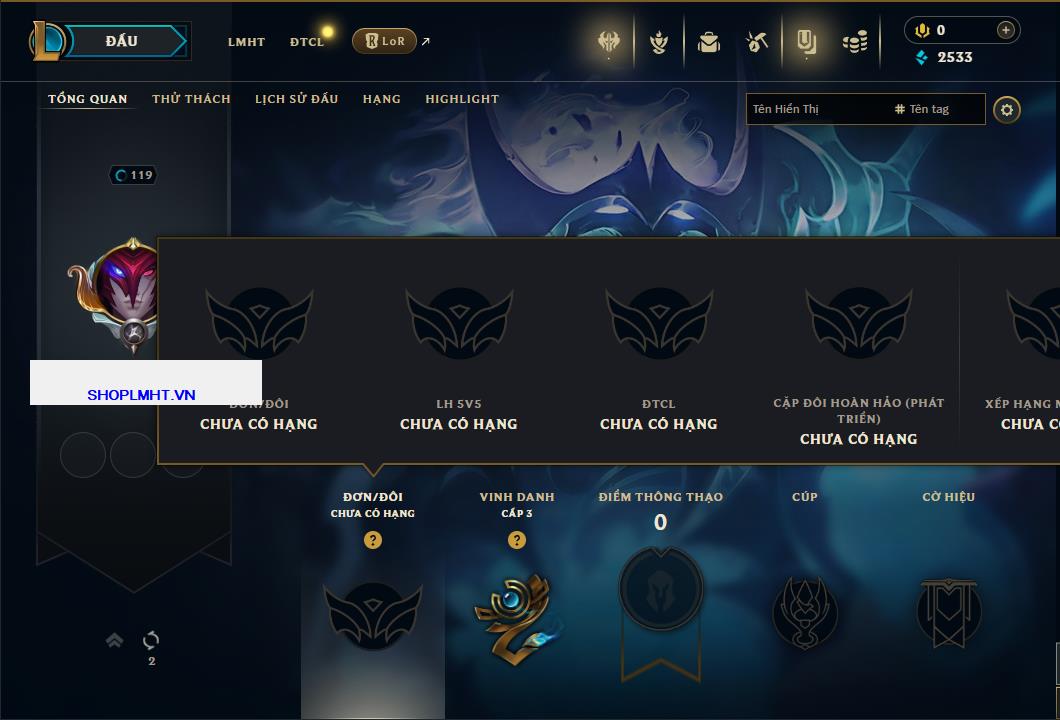Click the reroll refresh icon with count 2

pos(151,640)
